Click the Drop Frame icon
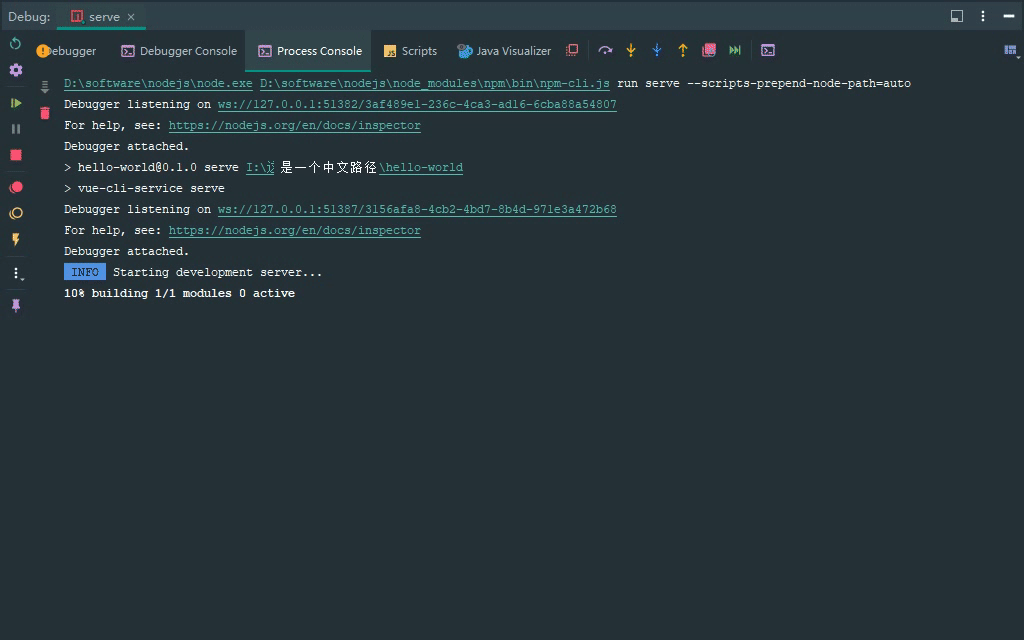This screenshot has height=640, width=1024. pos(709,50)
